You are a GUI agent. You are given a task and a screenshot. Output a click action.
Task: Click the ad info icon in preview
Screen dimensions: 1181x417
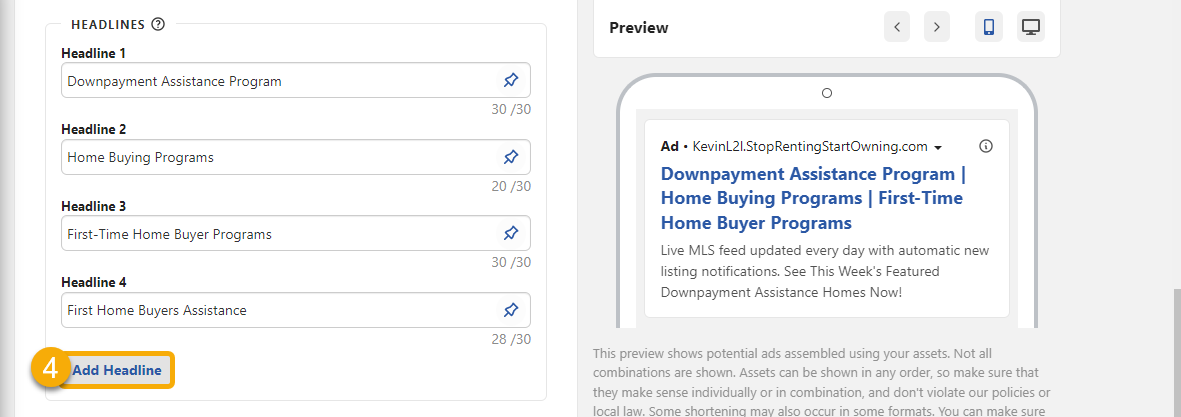986,146
